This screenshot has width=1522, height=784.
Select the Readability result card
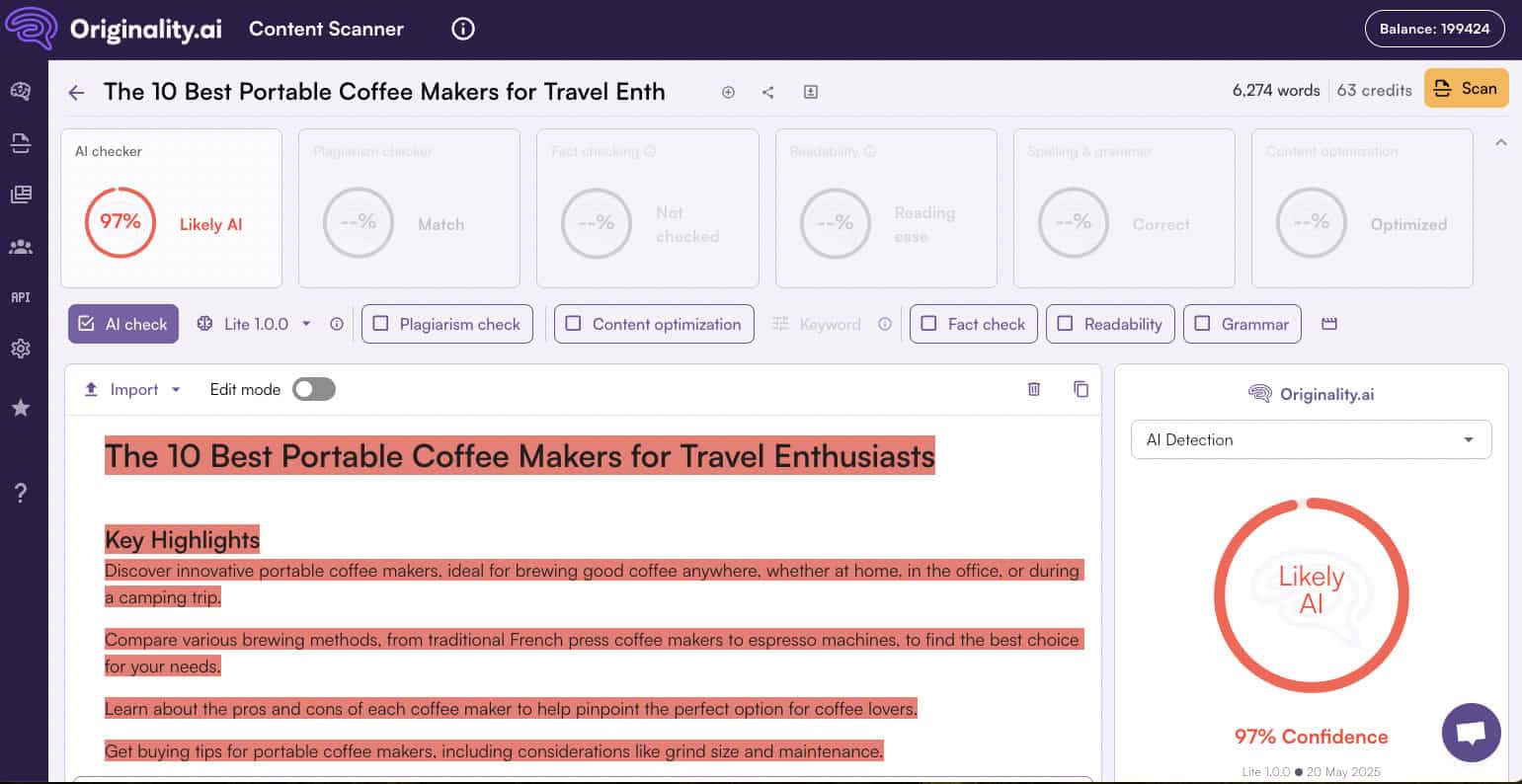(887, 208)
